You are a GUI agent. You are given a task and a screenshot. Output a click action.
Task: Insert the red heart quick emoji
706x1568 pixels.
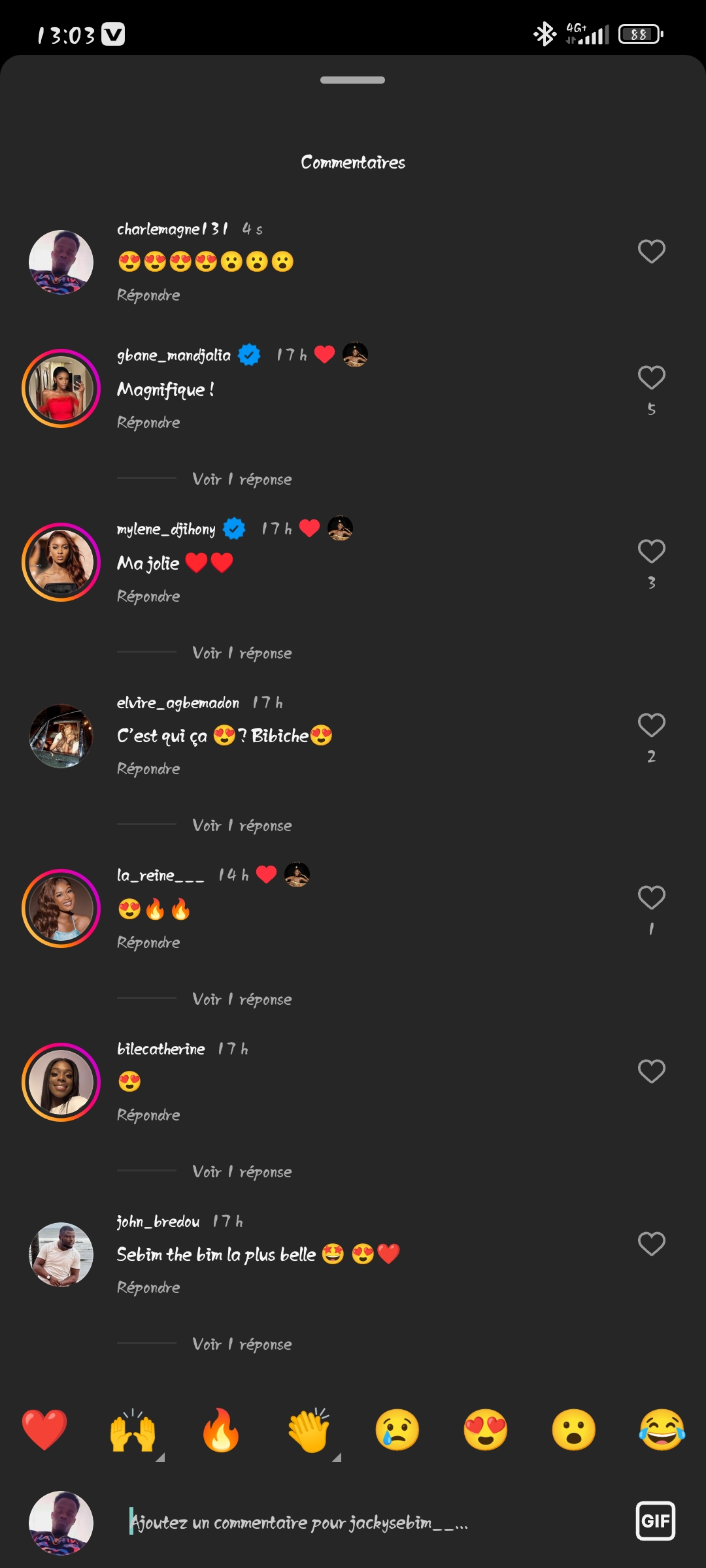(44, 1429)
